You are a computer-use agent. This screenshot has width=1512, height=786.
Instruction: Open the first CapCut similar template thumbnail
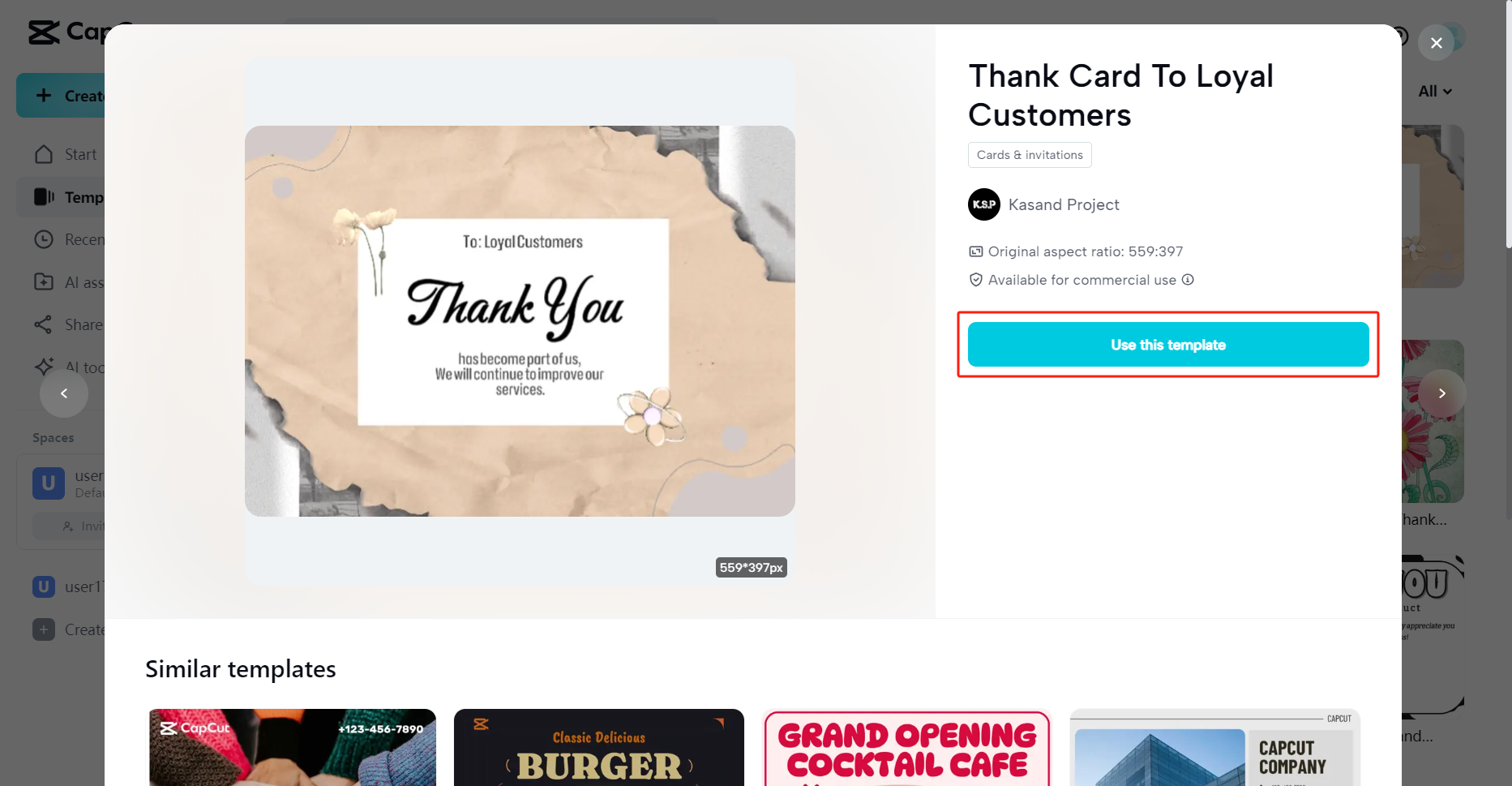point(292,748)
